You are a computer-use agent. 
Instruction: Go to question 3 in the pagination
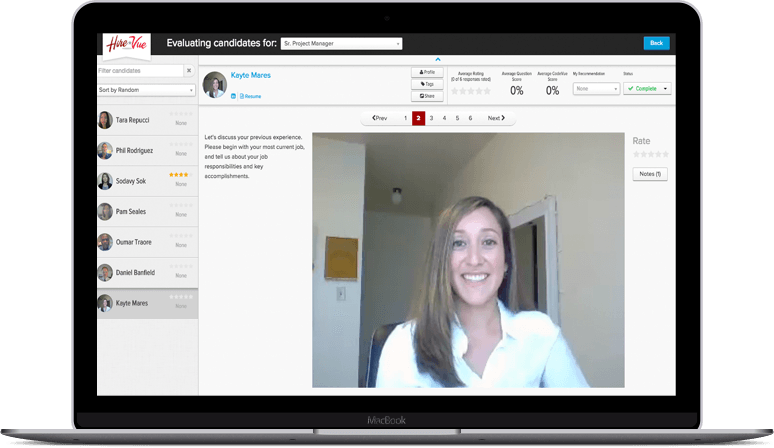click(x=431, y=118)
